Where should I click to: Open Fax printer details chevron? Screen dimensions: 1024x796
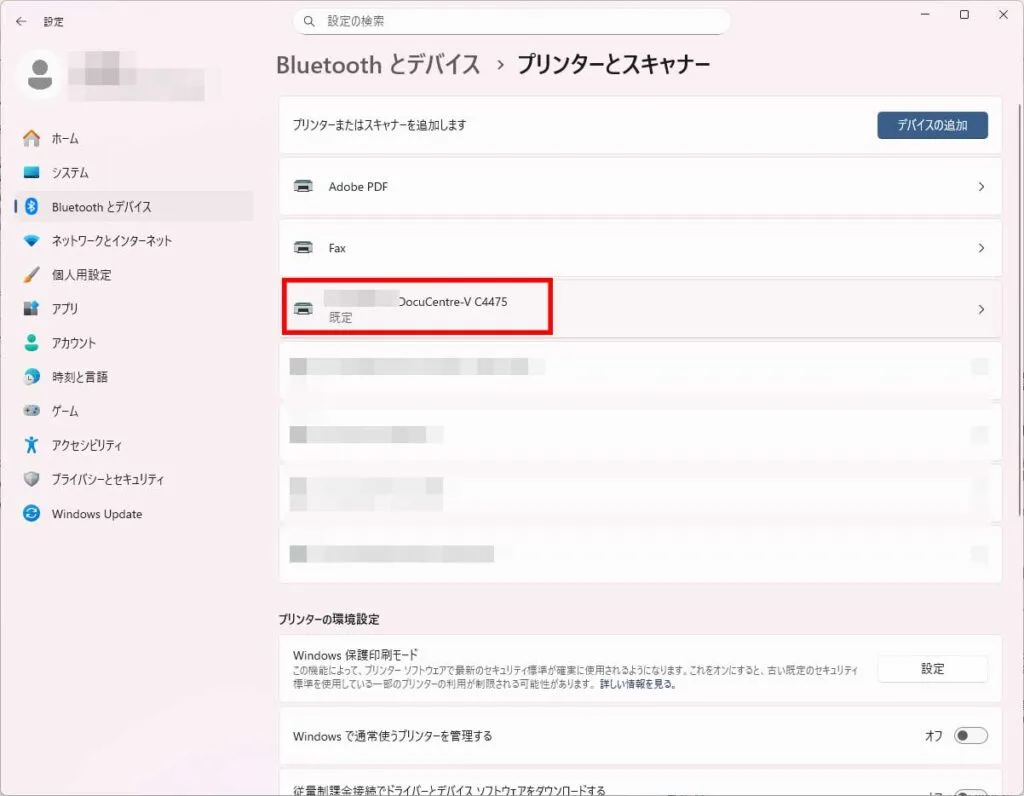(981, 248)
